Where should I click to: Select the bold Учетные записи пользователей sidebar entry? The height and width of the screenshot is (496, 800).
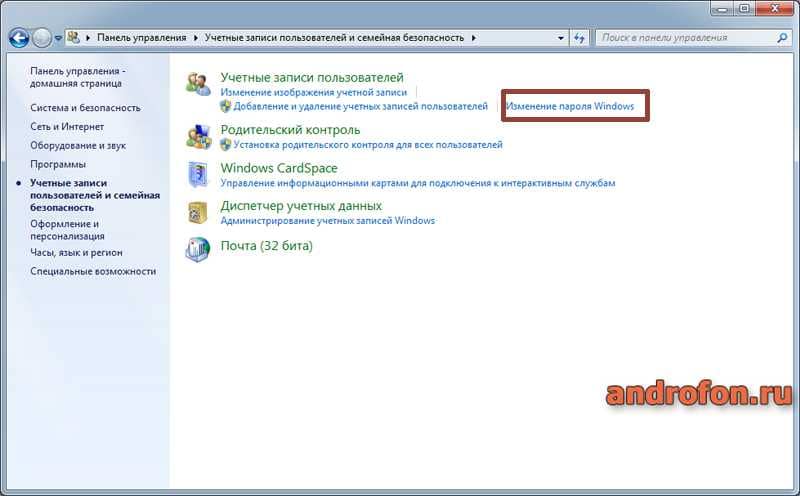[95, 195]
